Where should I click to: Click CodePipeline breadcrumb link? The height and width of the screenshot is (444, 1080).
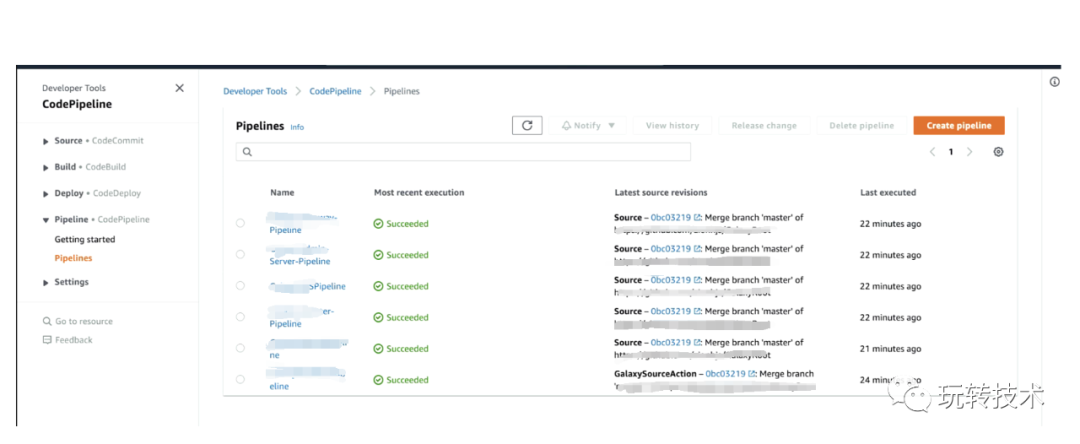click(335, 91)
